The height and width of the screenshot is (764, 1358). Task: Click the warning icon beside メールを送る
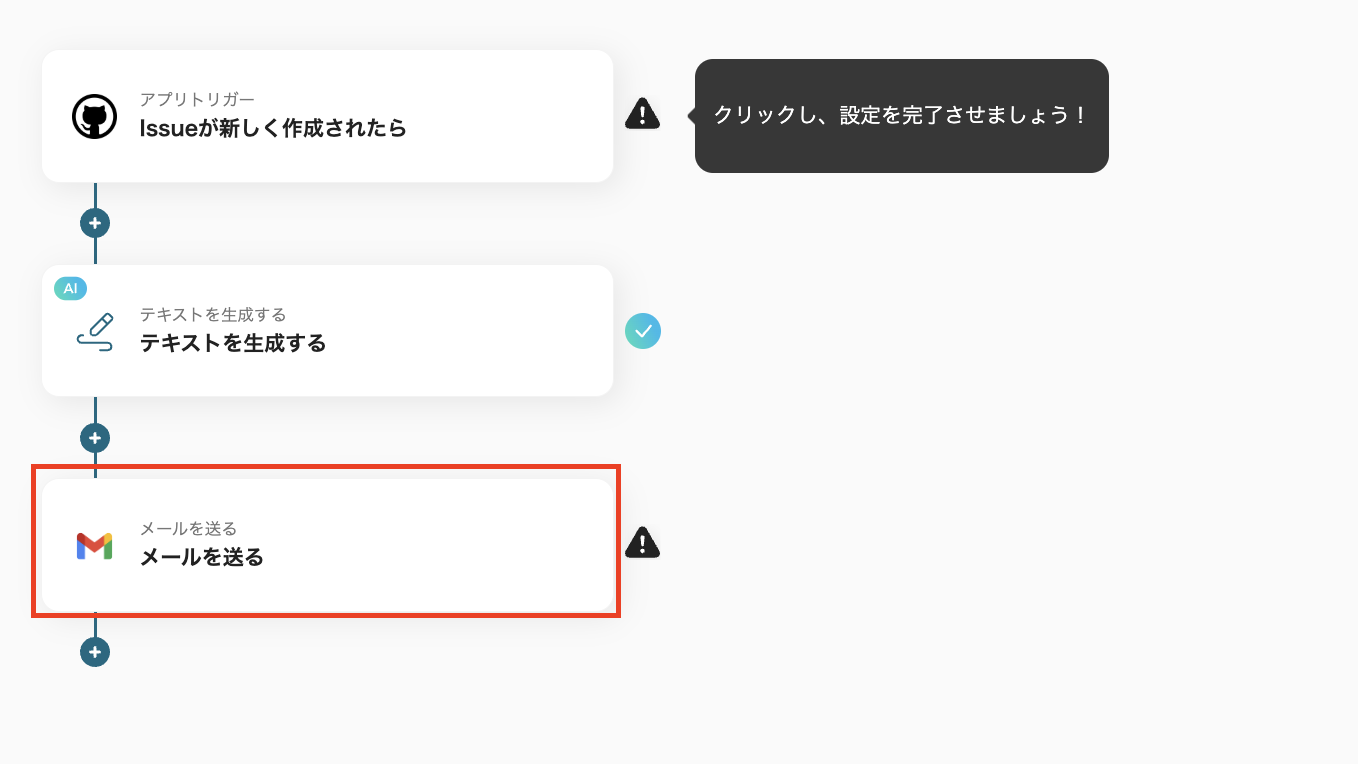[x=642, y=543]
